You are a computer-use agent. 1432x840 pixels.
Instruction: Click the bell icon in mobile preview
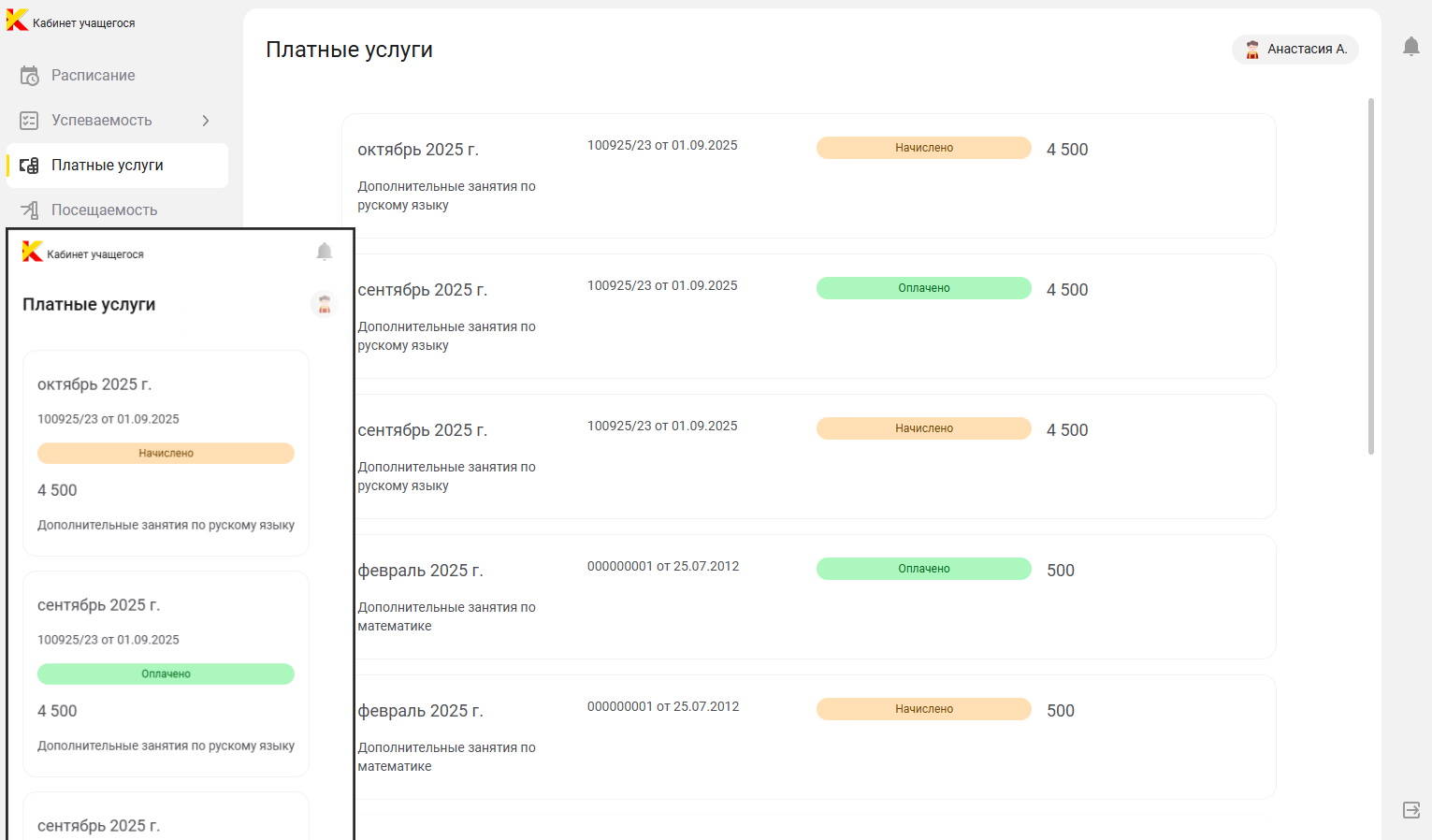[x=324, y=252]
